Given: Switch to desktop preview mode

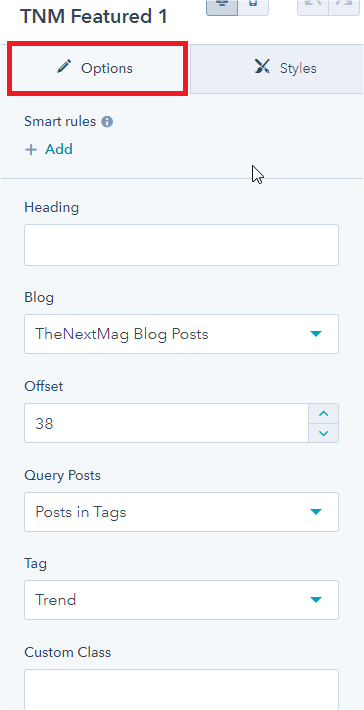Looking at the screenshot, I should point(222,7).
